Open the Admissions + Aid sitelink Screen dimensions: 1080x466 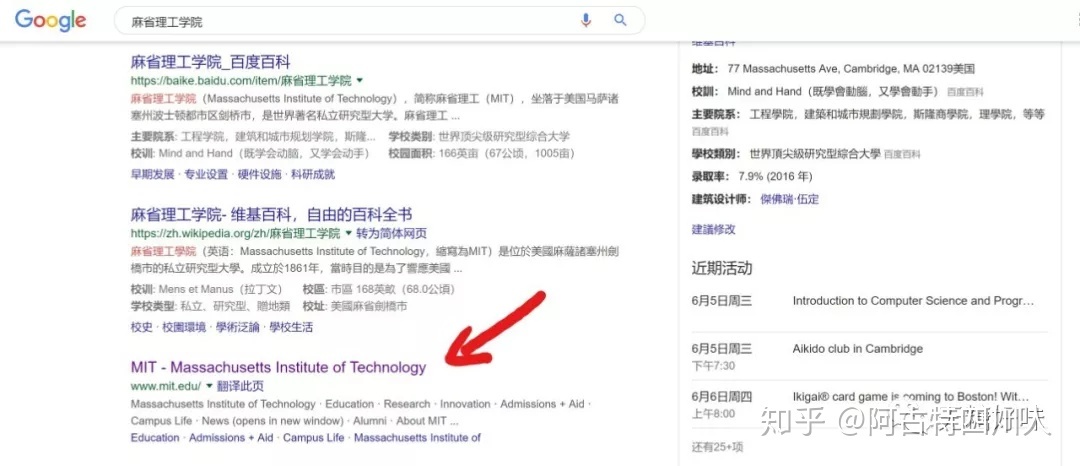231,438
